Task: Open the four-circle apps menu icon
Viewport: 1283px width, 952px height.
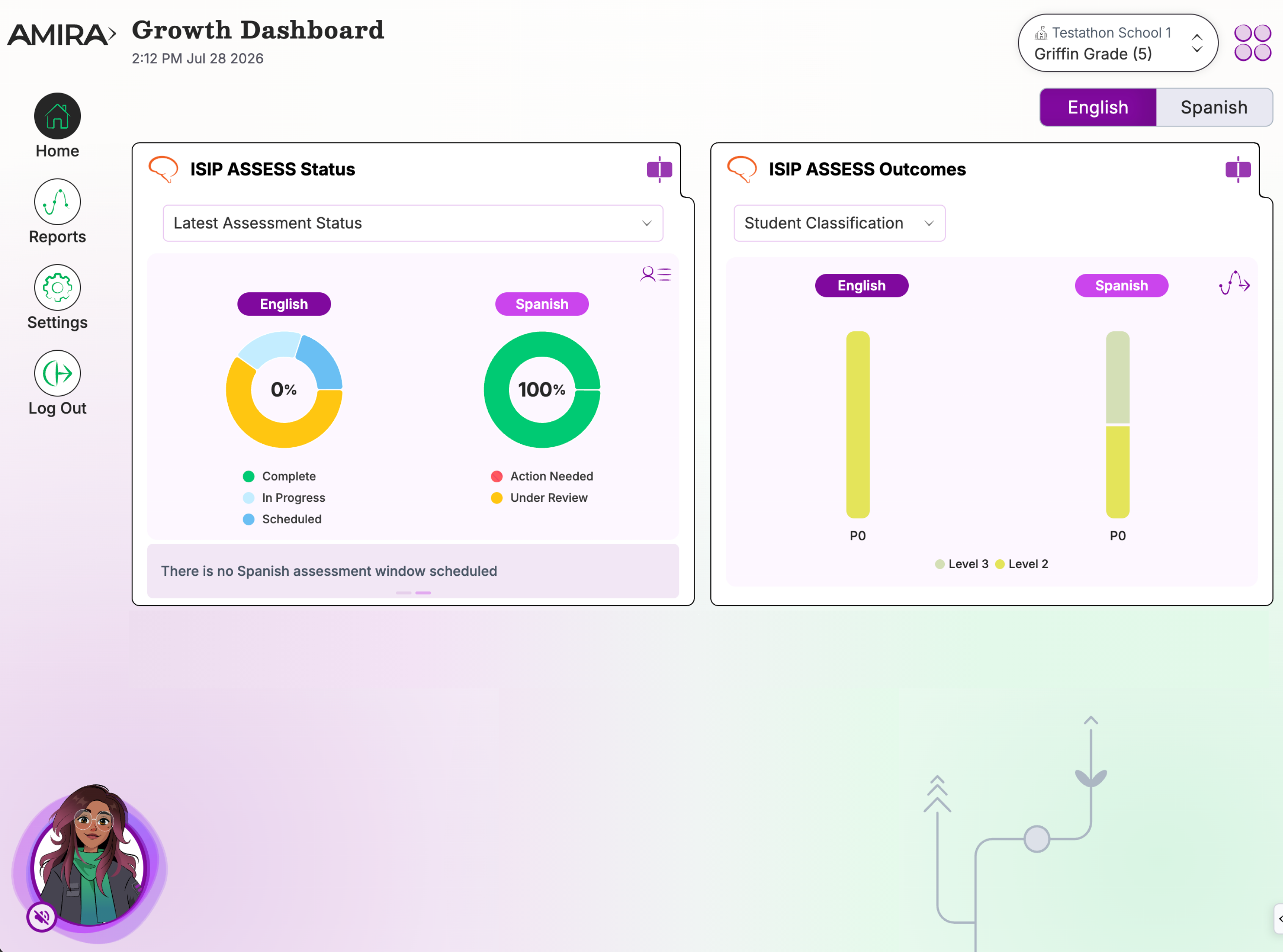Action: tap(1253, 43)
